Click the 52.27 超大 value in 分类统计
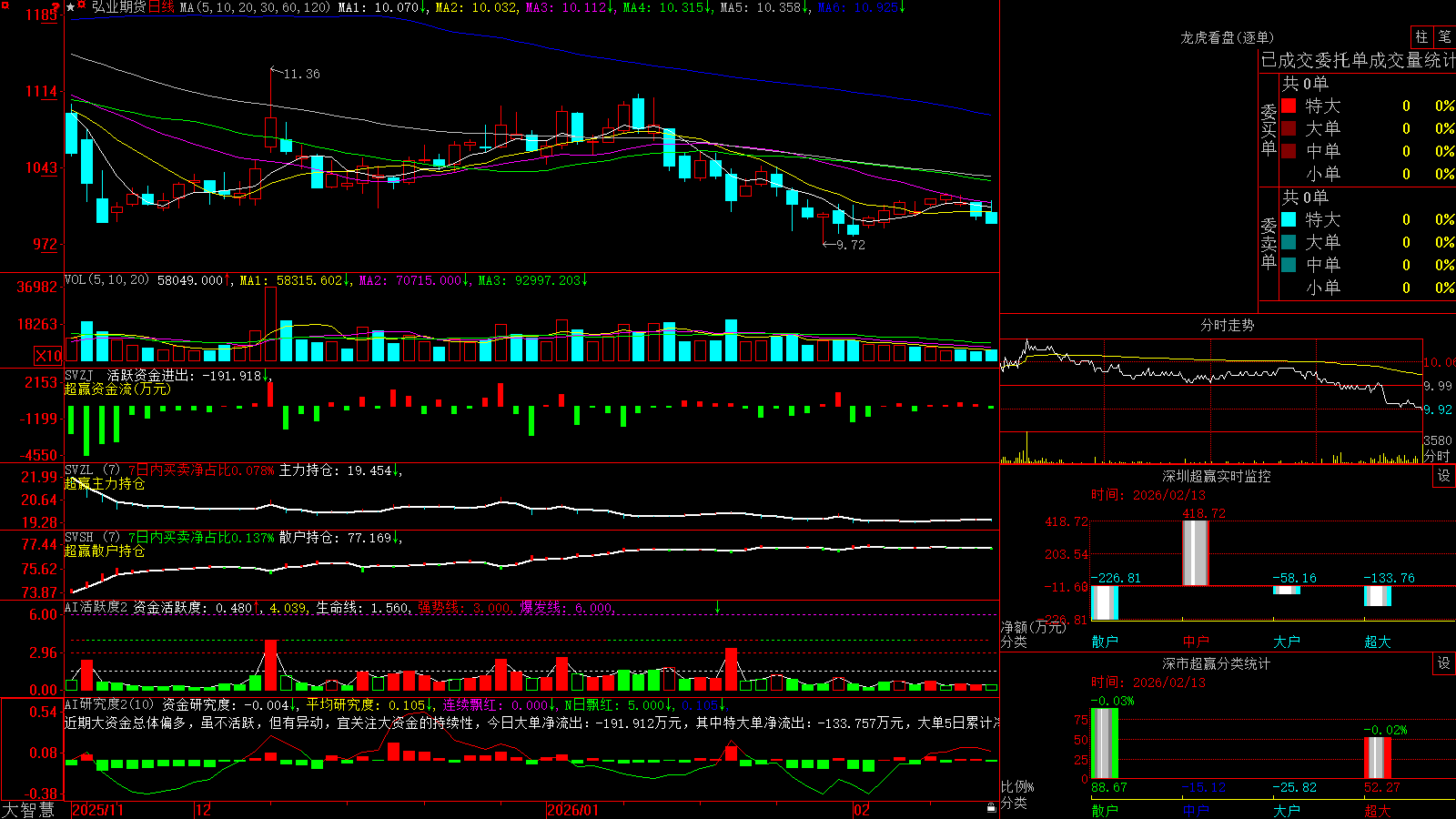The width and height of the screenshot is (1456, 819). pyautogui.click(x=1381, y=787)
